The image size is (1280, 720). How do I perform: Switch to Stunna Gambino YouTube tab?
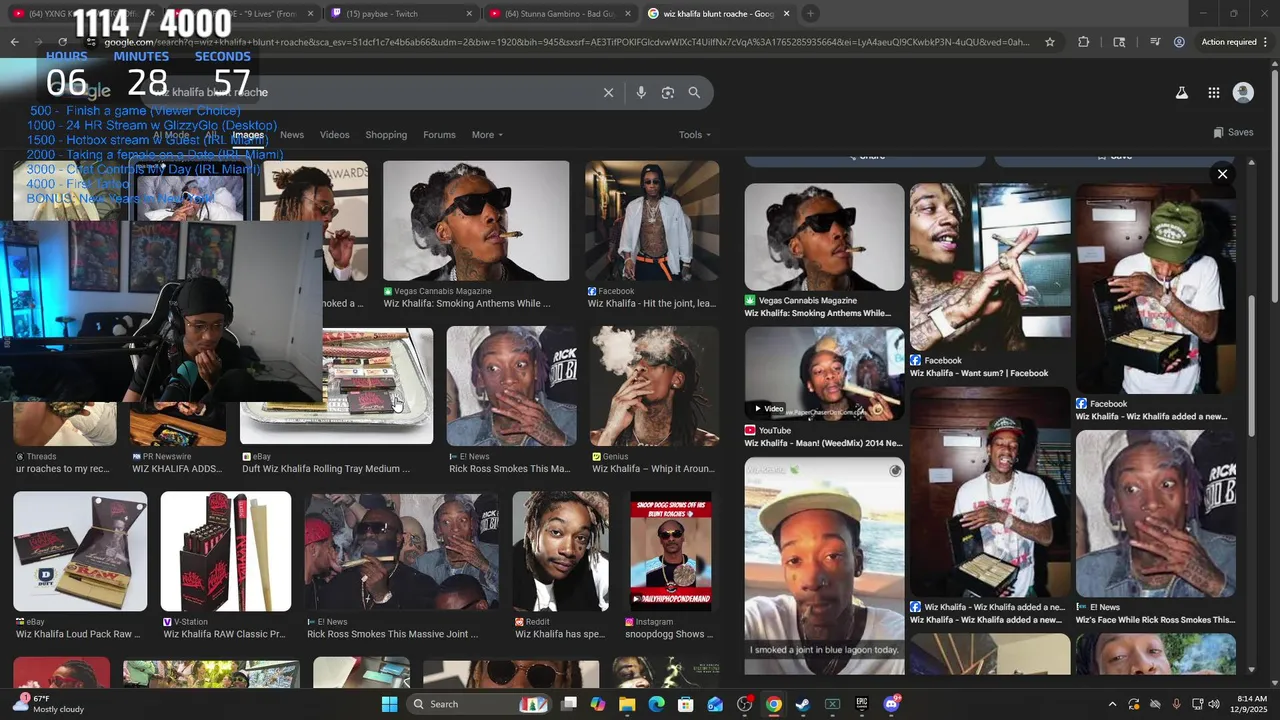click(560, 14)
